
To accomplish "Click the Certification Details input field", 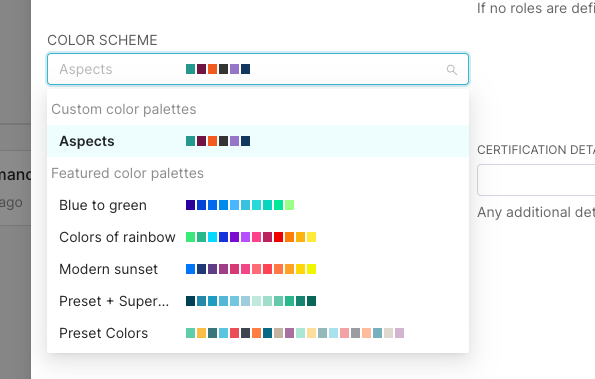I will pos(536,180).
